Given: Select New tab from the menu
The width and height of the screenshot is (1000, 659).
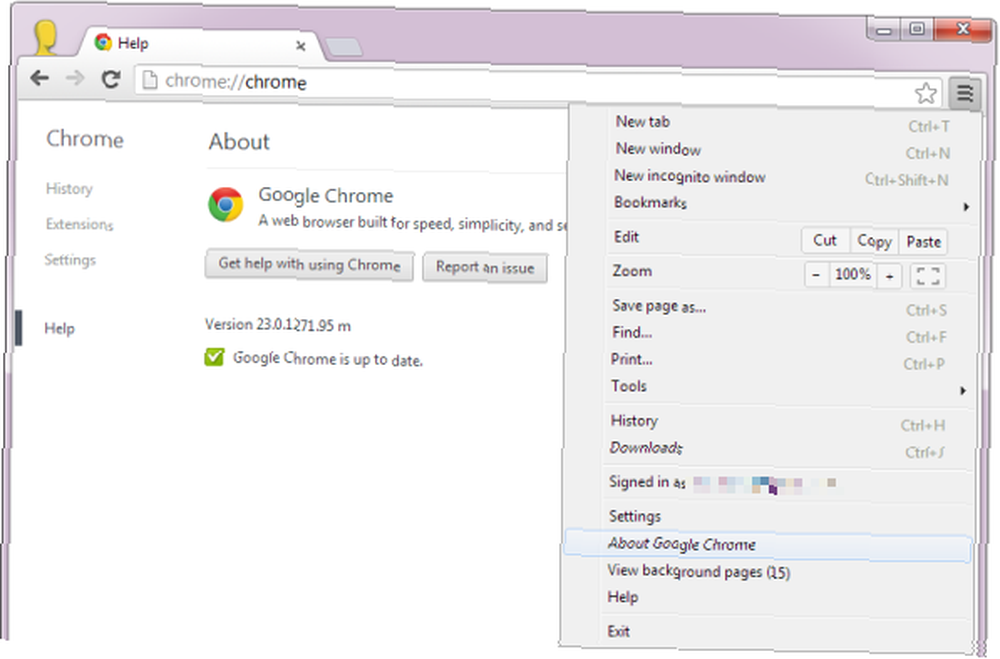Looking at the screenshot, I should (790, 122).
